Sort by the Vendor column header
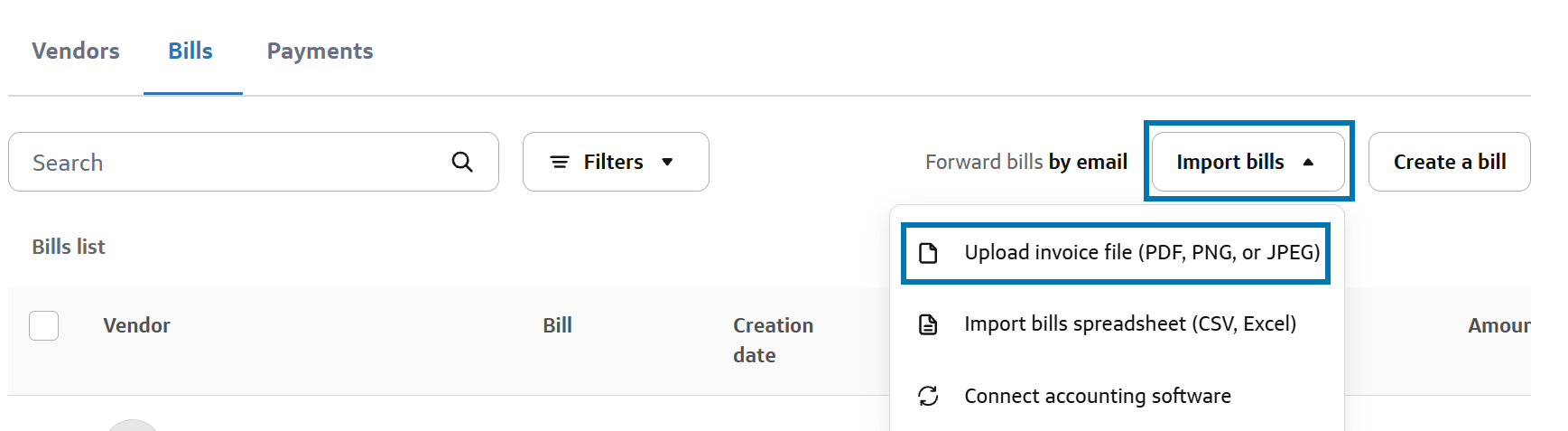Screen dimensions: 1568x431 click(136, 325)
